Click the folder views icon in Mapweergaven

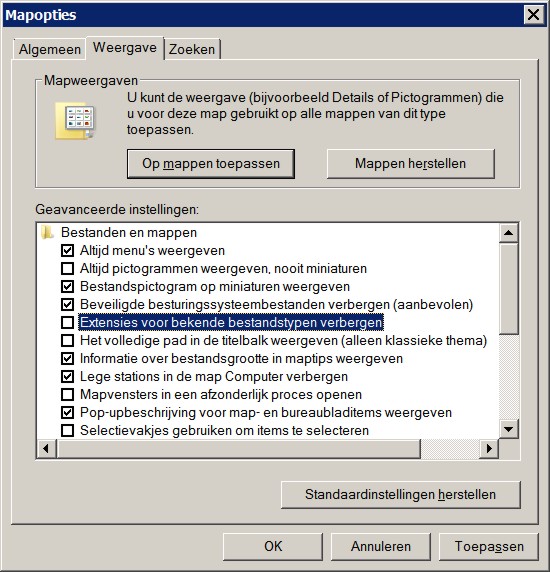pos(75,121)
